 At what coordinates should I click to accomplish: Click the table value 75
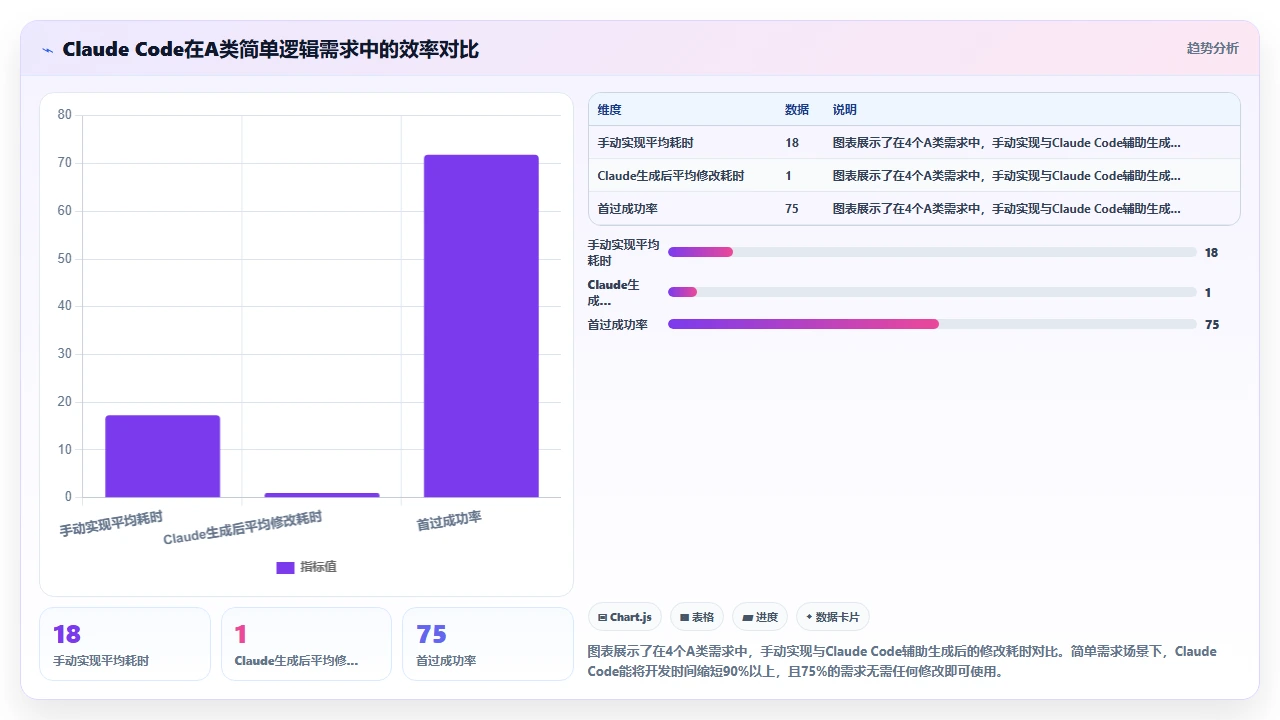(792, 209)
